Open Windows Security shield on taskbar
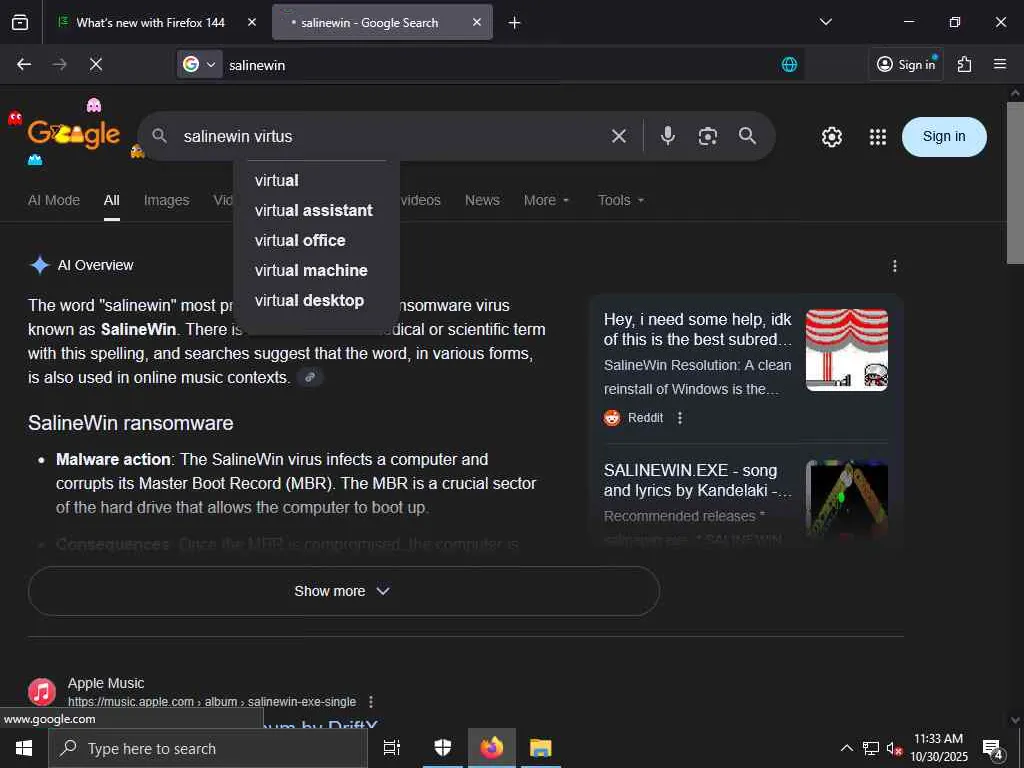 pos(443,748)
